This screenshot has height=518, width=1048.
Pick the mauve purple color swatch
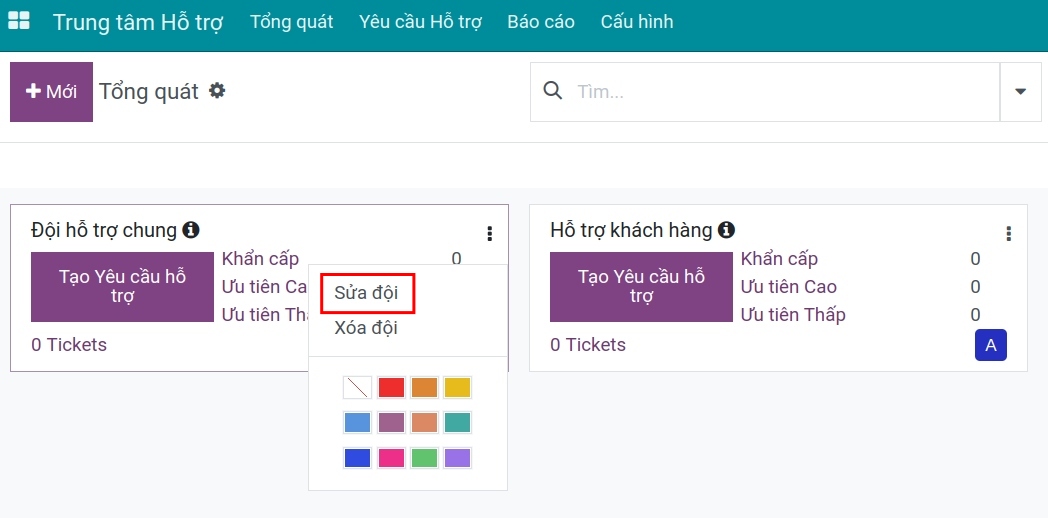click(x=391, y=422)
